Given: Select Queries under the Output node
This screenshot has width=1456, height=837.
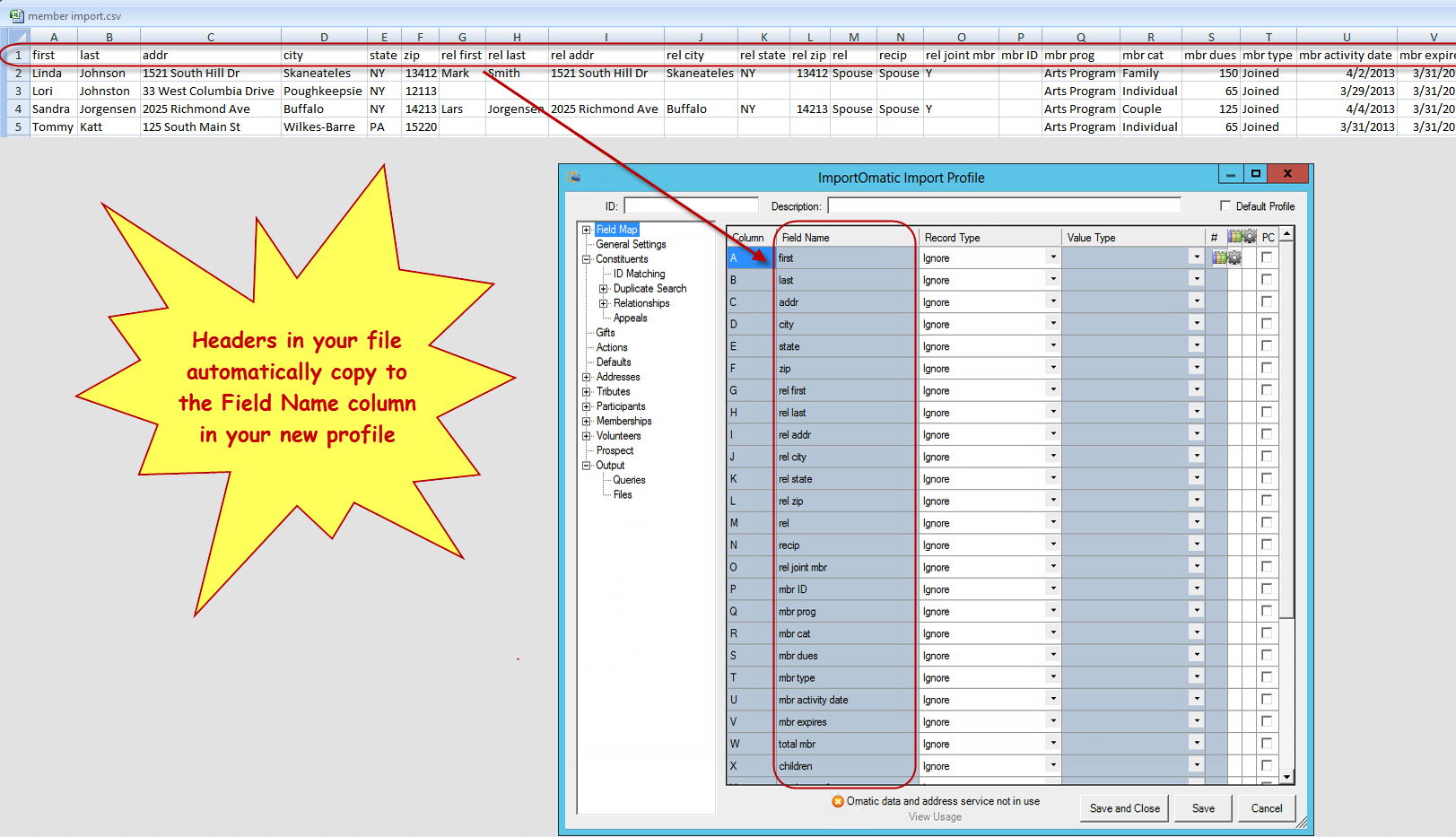Looking at the screenshot, I should (x=628, y=479).
